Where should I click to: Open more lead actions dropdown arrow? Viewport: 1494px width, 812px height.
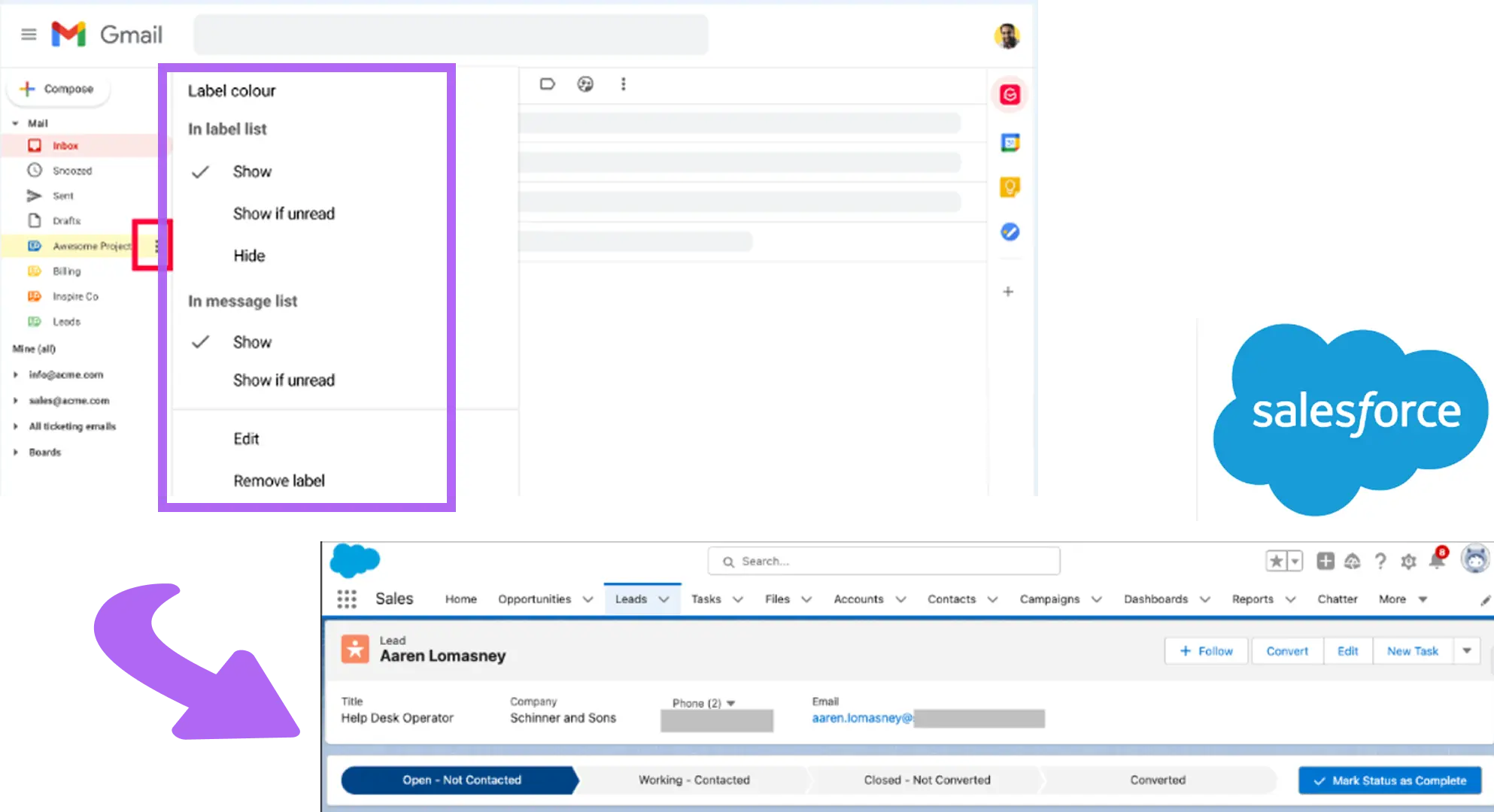(1467, 651)
